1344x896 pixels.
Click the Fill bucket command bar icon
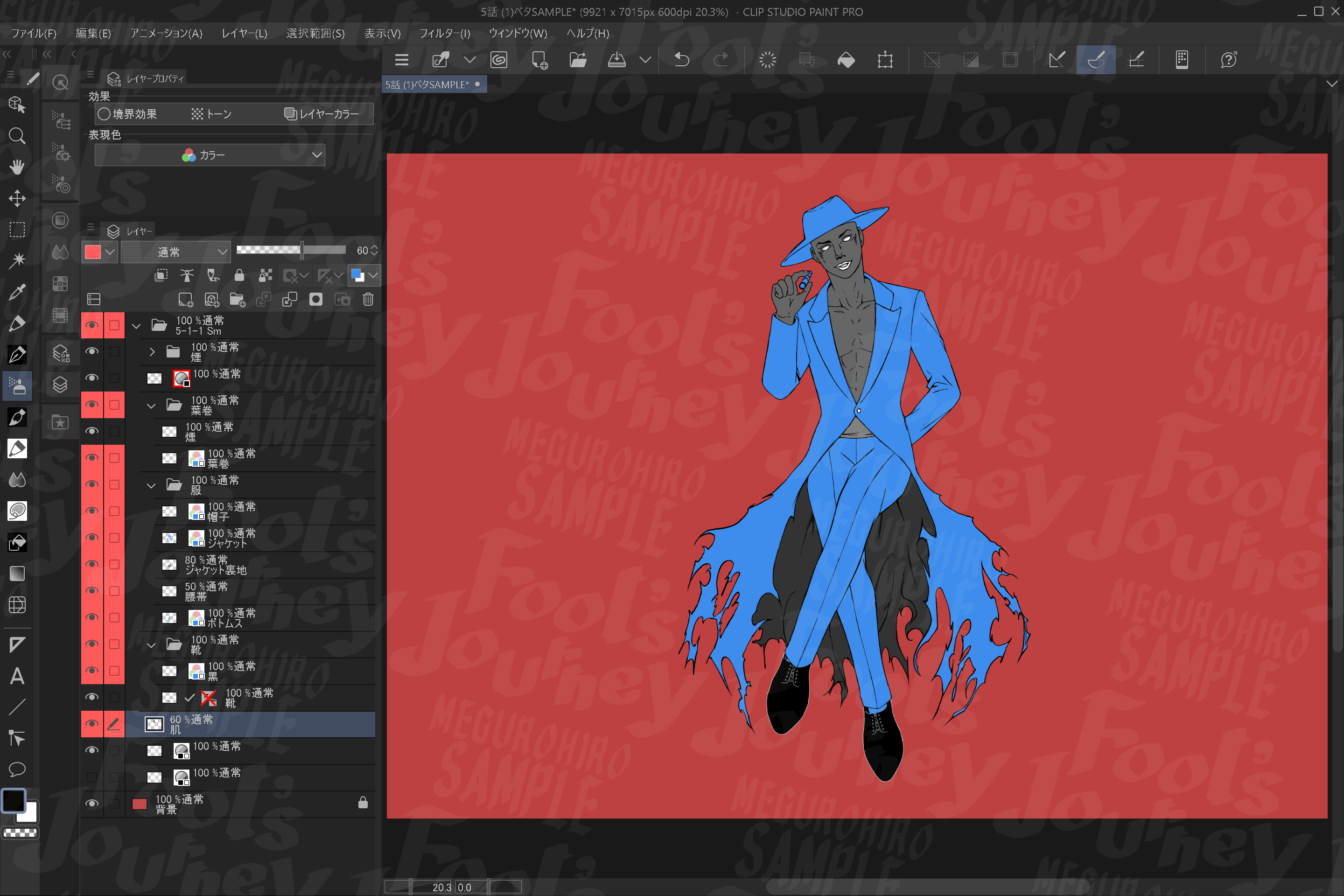point(846,59)
